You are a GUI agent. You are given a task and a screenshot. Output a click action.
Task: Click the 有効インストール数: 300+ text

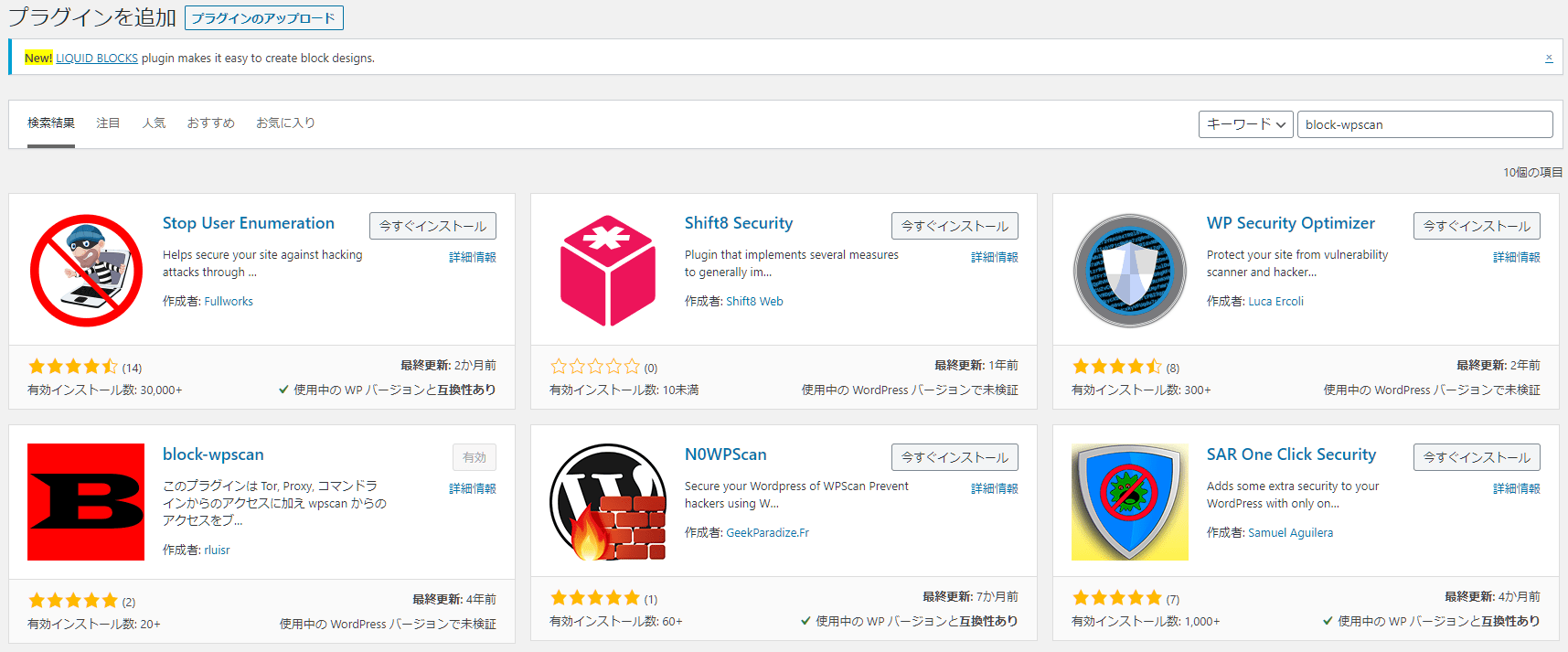click(x=1141, y=390)
